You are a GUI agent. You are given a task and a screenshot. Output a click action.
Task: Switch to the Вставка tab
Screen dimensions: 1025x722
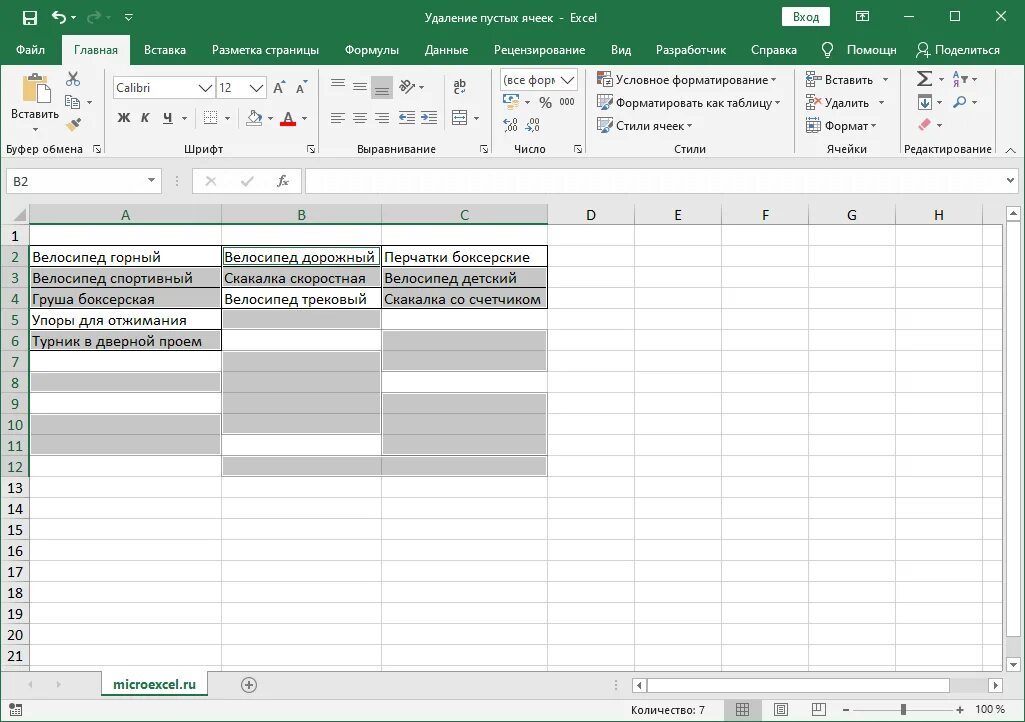point(165,50)
